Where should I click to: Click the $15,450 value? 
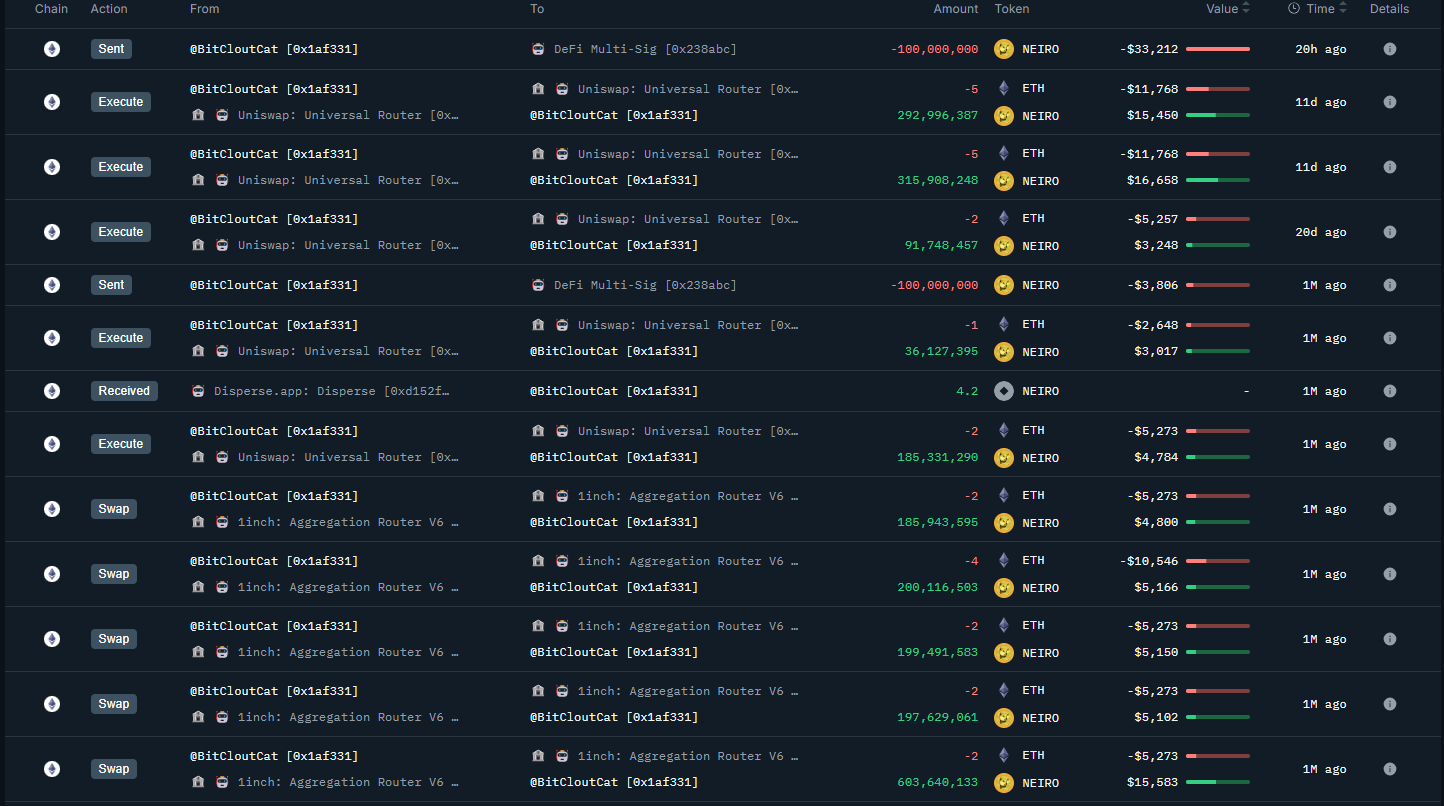[1153, 116]
